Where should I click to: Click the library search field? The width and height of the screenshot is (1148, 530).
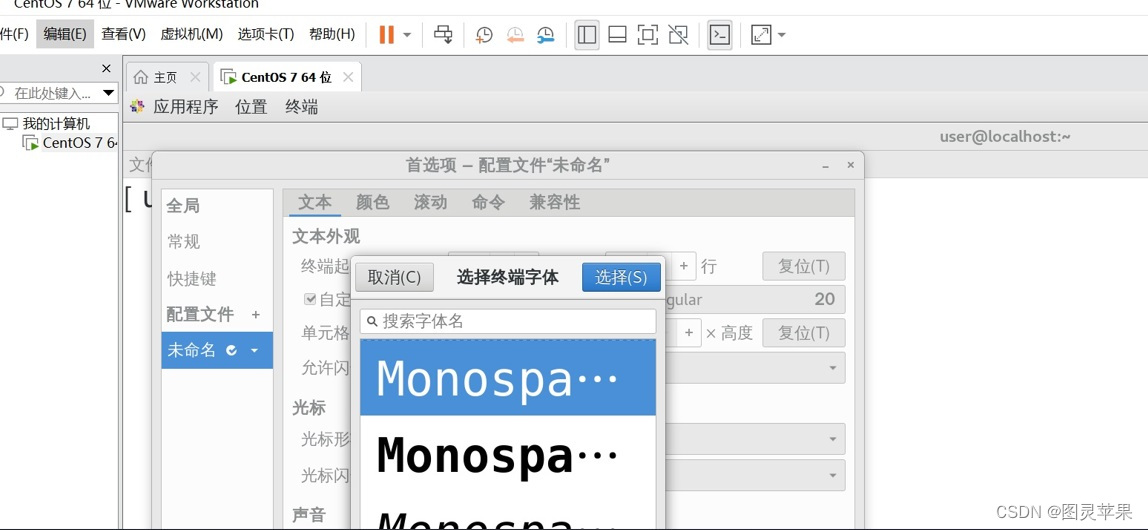pos(51,93)
